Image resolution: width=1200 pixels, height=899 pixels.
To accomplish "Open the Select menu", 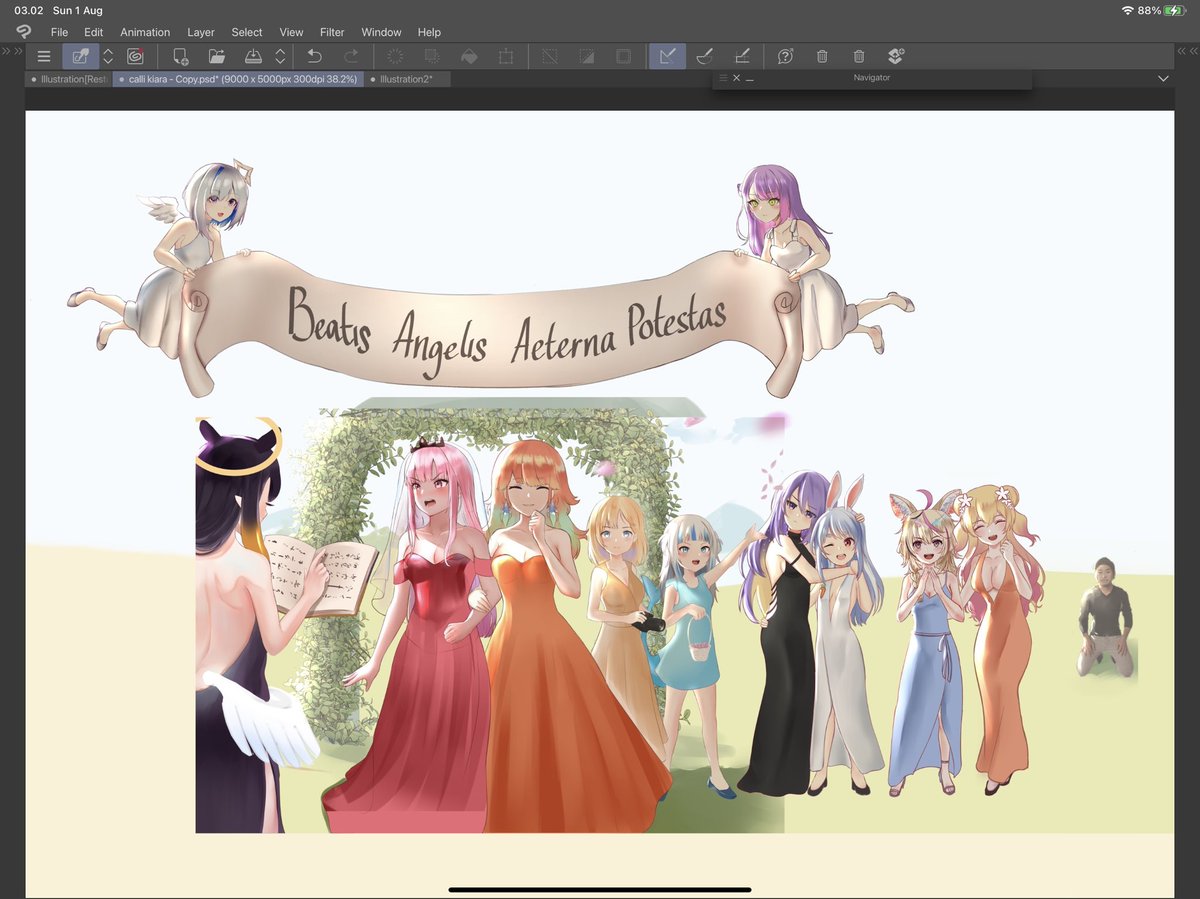I will (x=247, y=32).
